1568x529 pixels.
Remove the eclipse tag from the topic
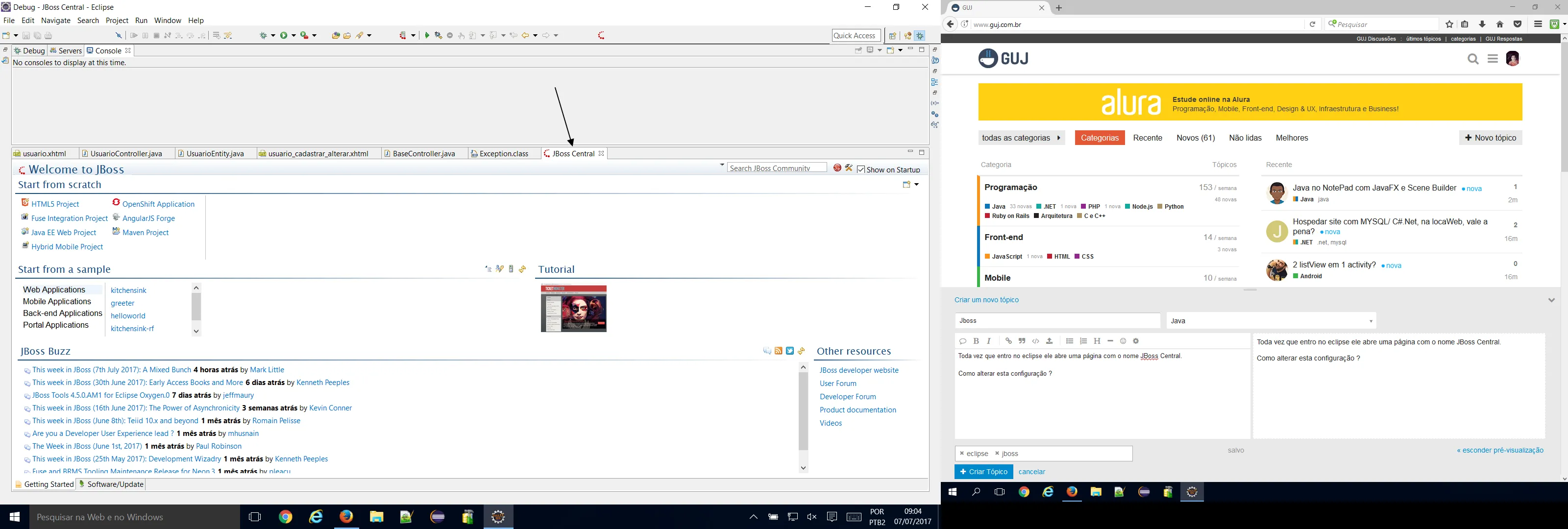pos(962,454)
